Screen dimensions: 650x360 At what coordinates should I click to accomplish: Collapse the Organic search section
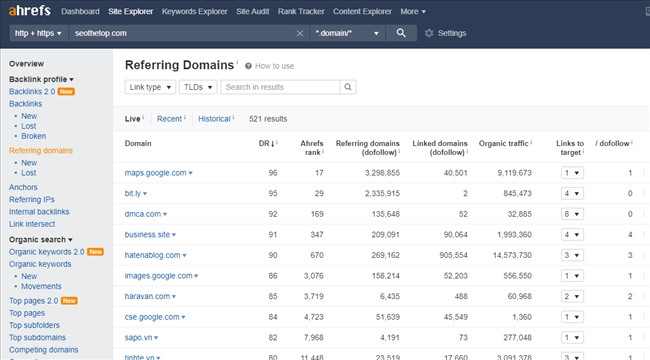(41, 240)
